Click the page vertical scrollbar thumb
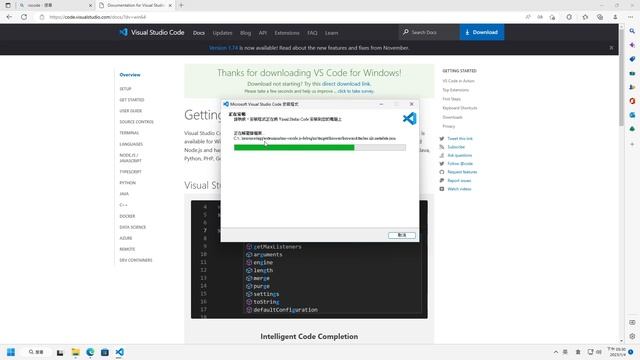 (x=621, y=78)
